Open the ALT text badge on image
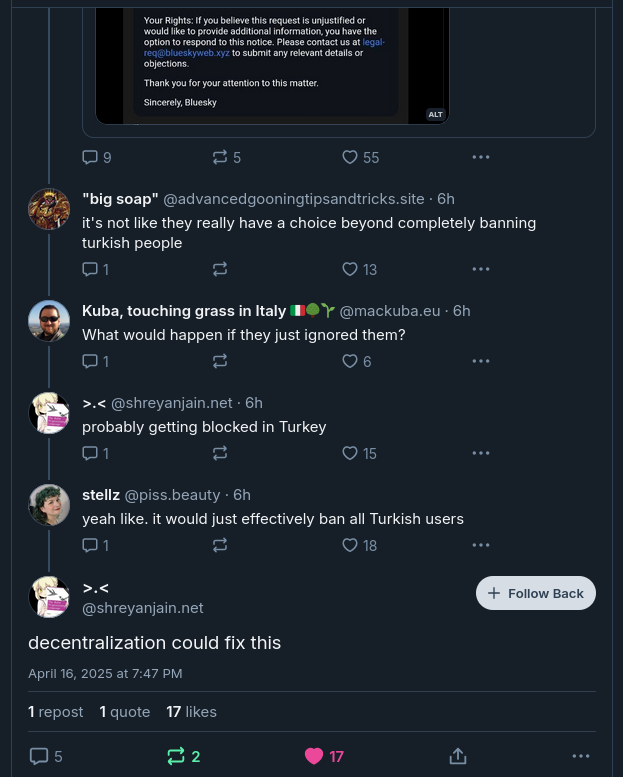The image size is (623, 777). [x=435, y=114]
